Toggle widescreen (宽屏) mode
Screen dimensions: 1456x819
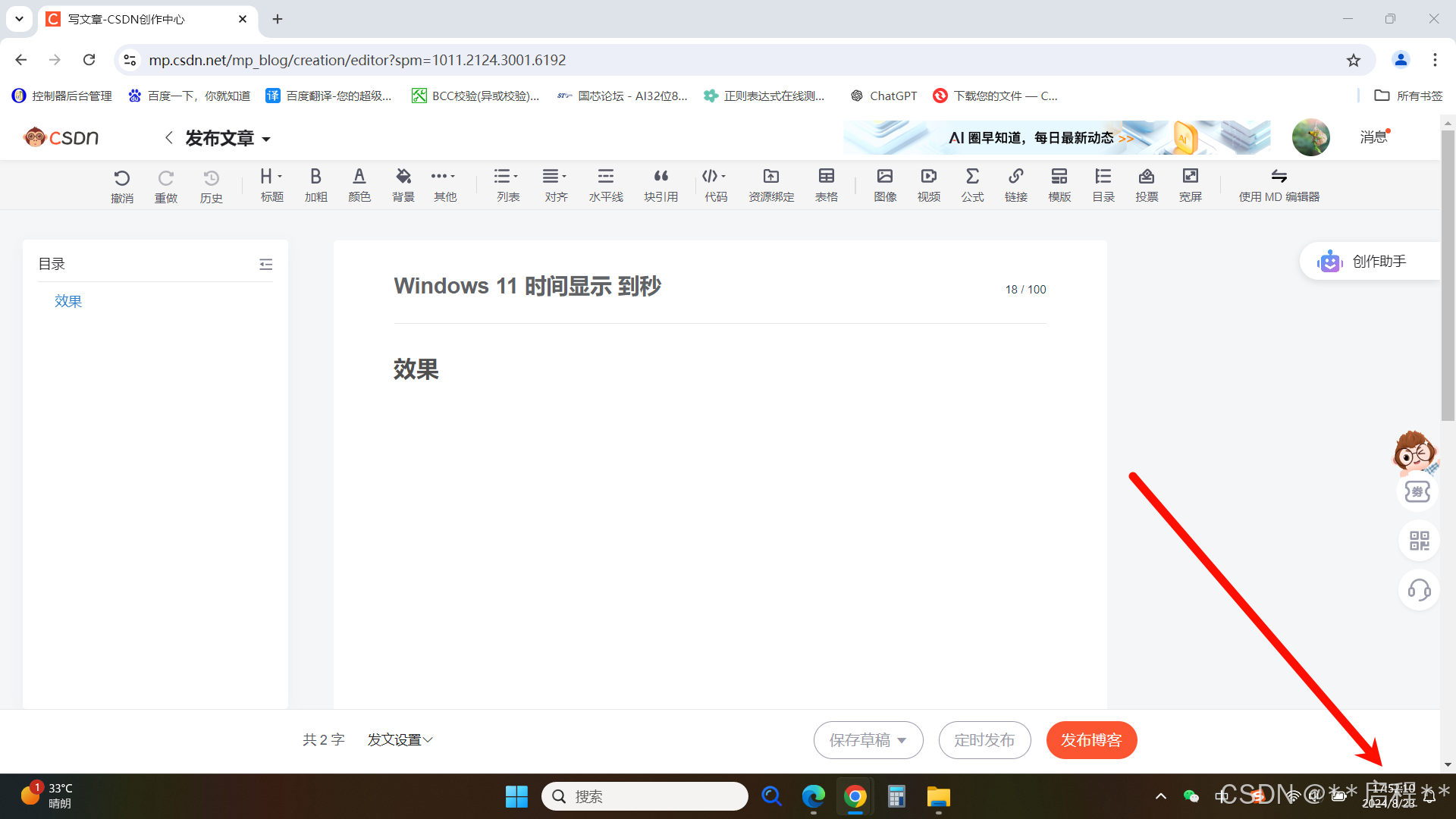pyautogui.click(x=1190, y=184)
